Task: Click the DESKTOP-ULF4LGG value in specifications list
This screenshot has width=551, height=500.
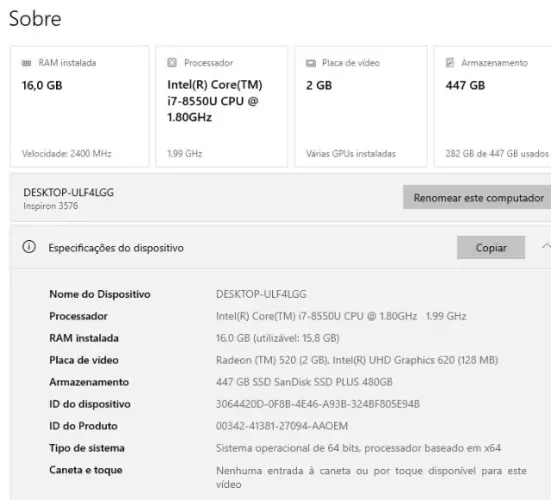Action: pyautogui.click(x=261, y=294)
